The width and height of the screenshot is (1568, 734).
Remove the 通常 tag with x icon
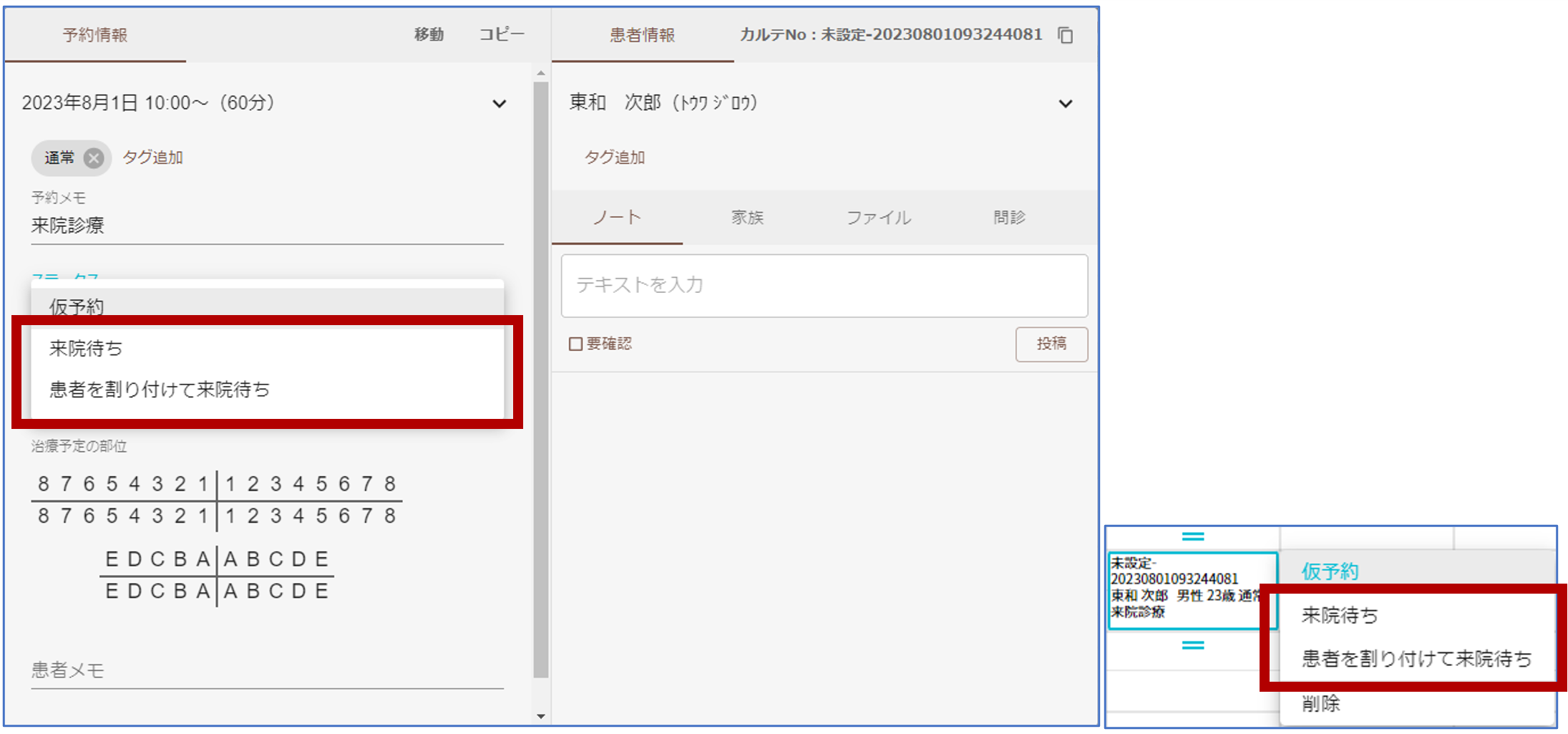(x=93, y=158)
